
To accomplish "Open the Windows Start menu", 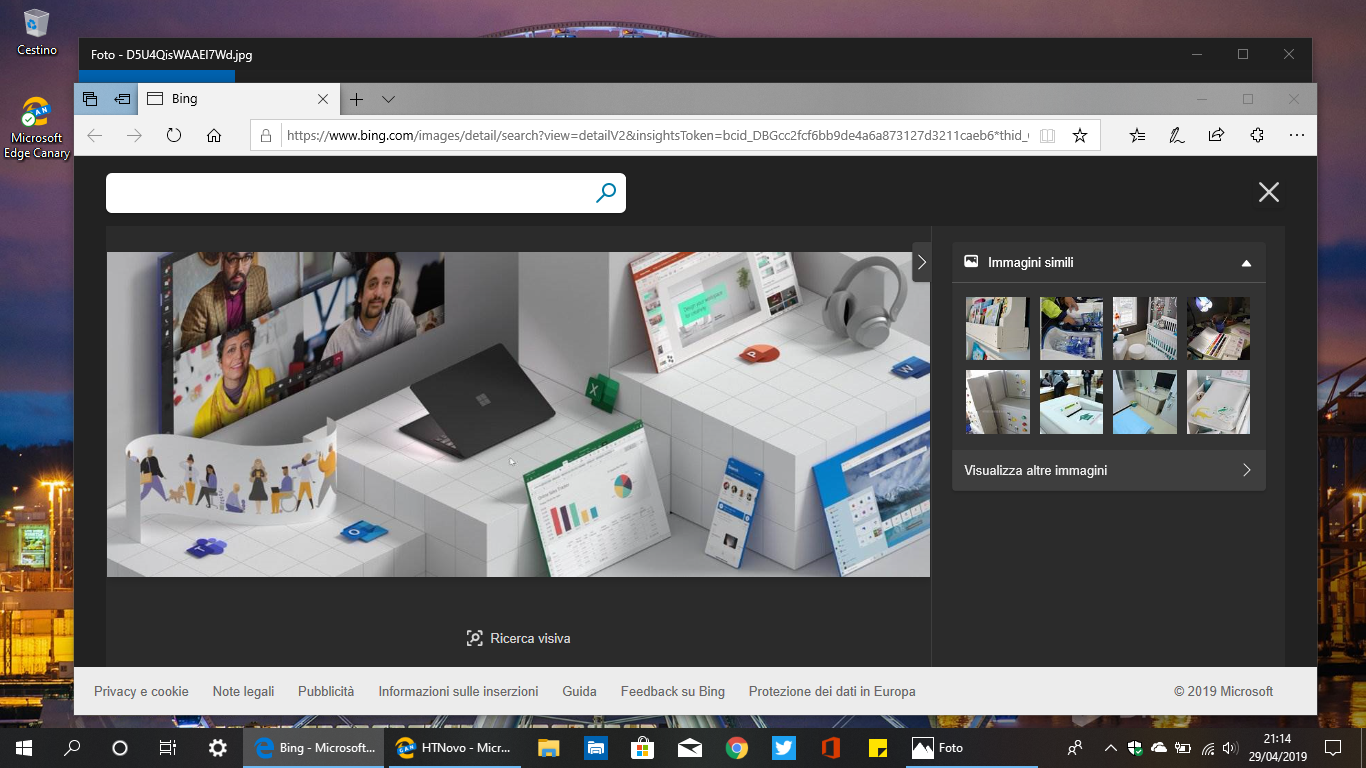I will (x=23, y=747).
